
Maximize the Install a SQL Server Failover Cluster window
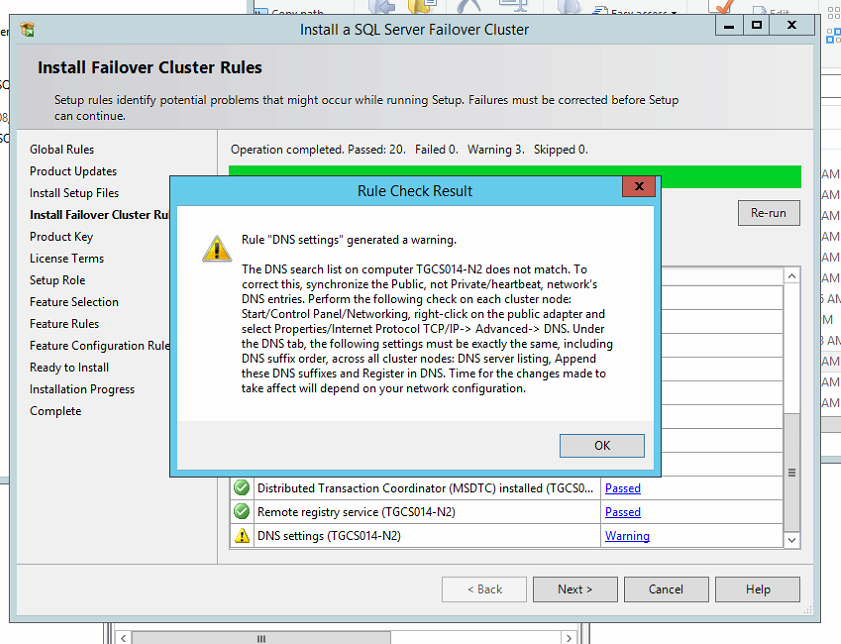coord(757,27)
